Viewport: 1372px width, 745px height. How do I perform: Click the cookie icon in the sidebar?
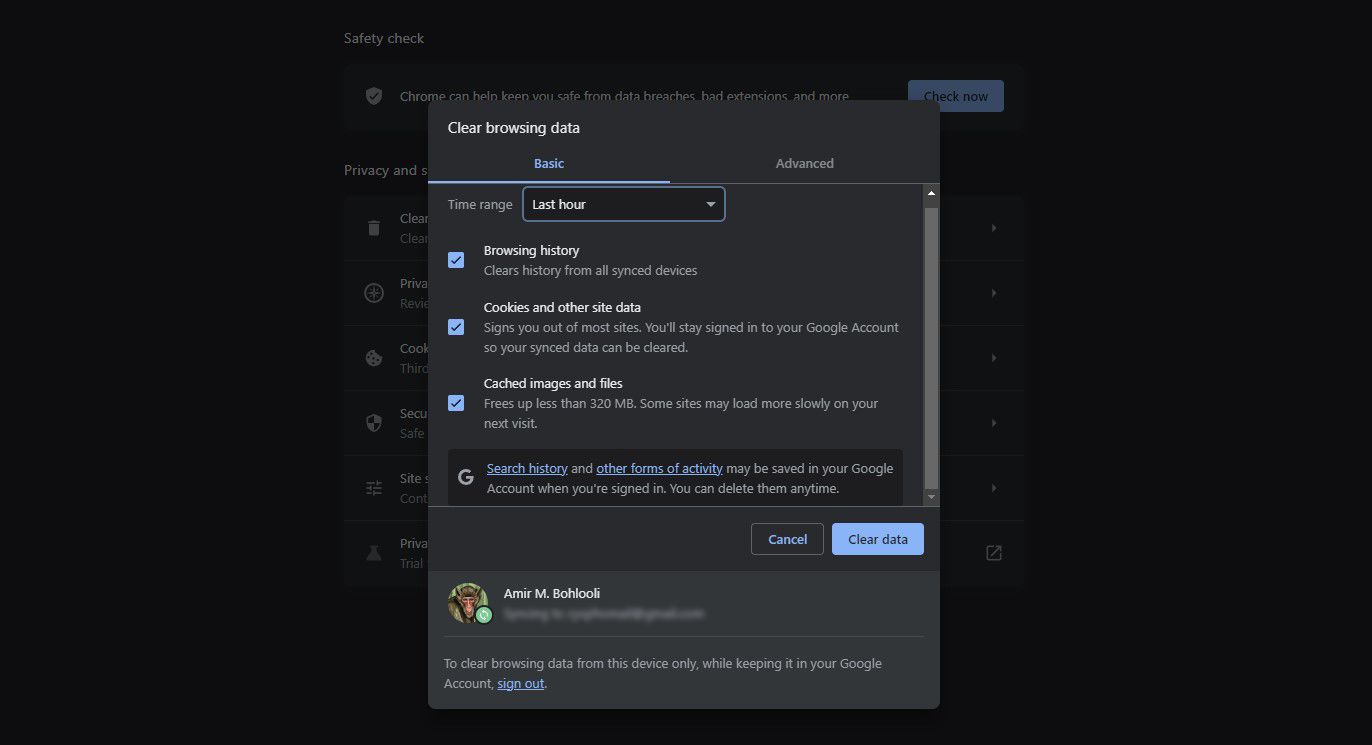[x=373, y=358]
